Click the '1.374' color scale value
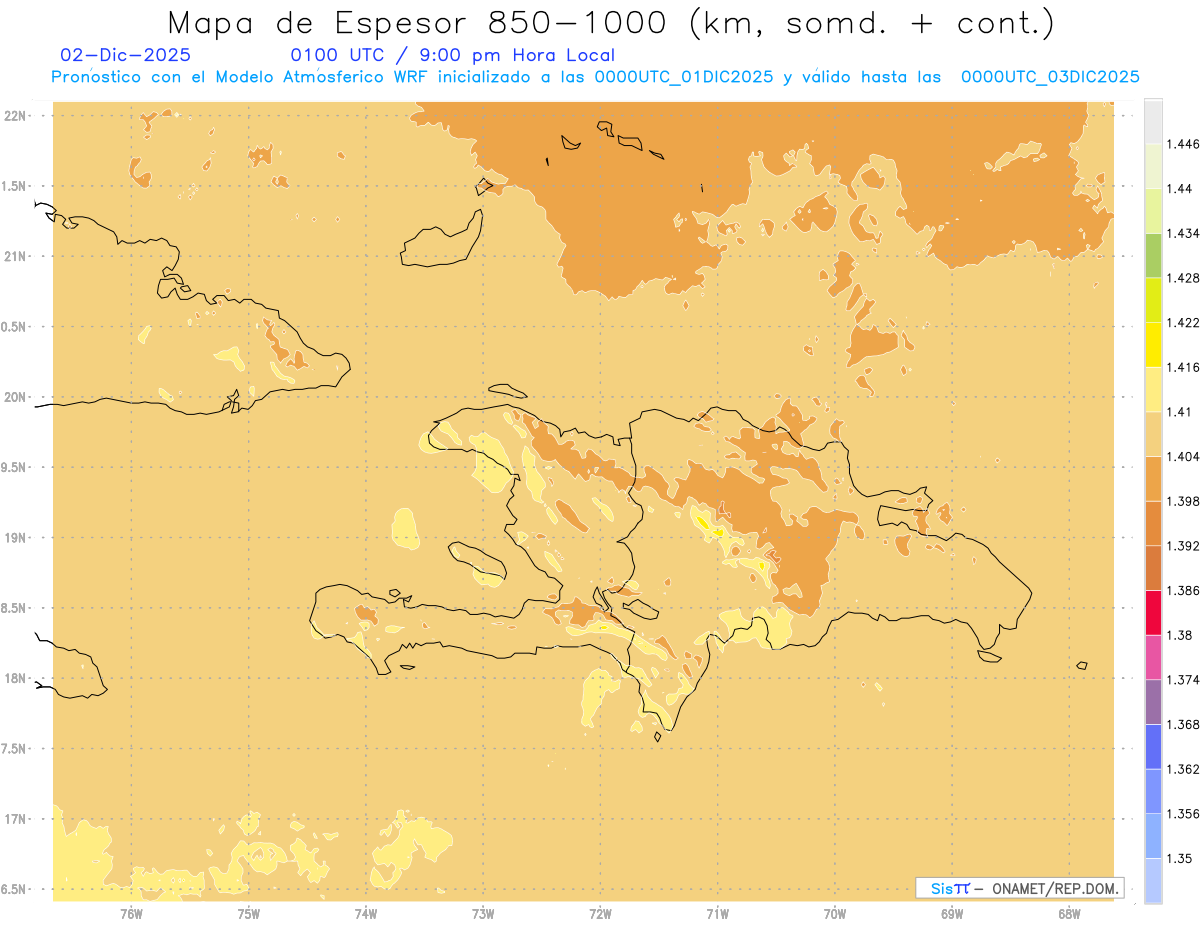This screenshot has width=1200, height=927. (1184, 680)
